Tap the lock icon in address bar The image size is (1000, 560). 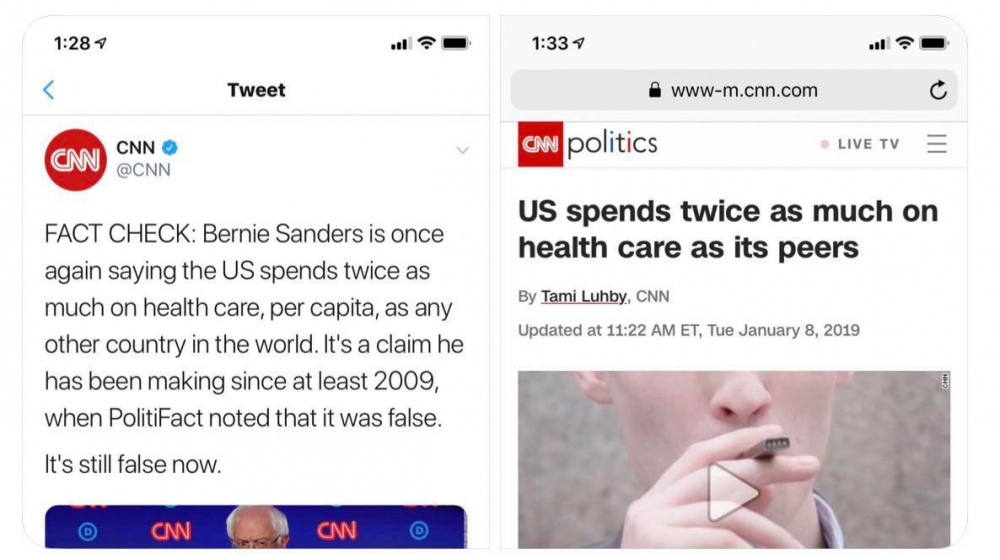tap(655, 90)
